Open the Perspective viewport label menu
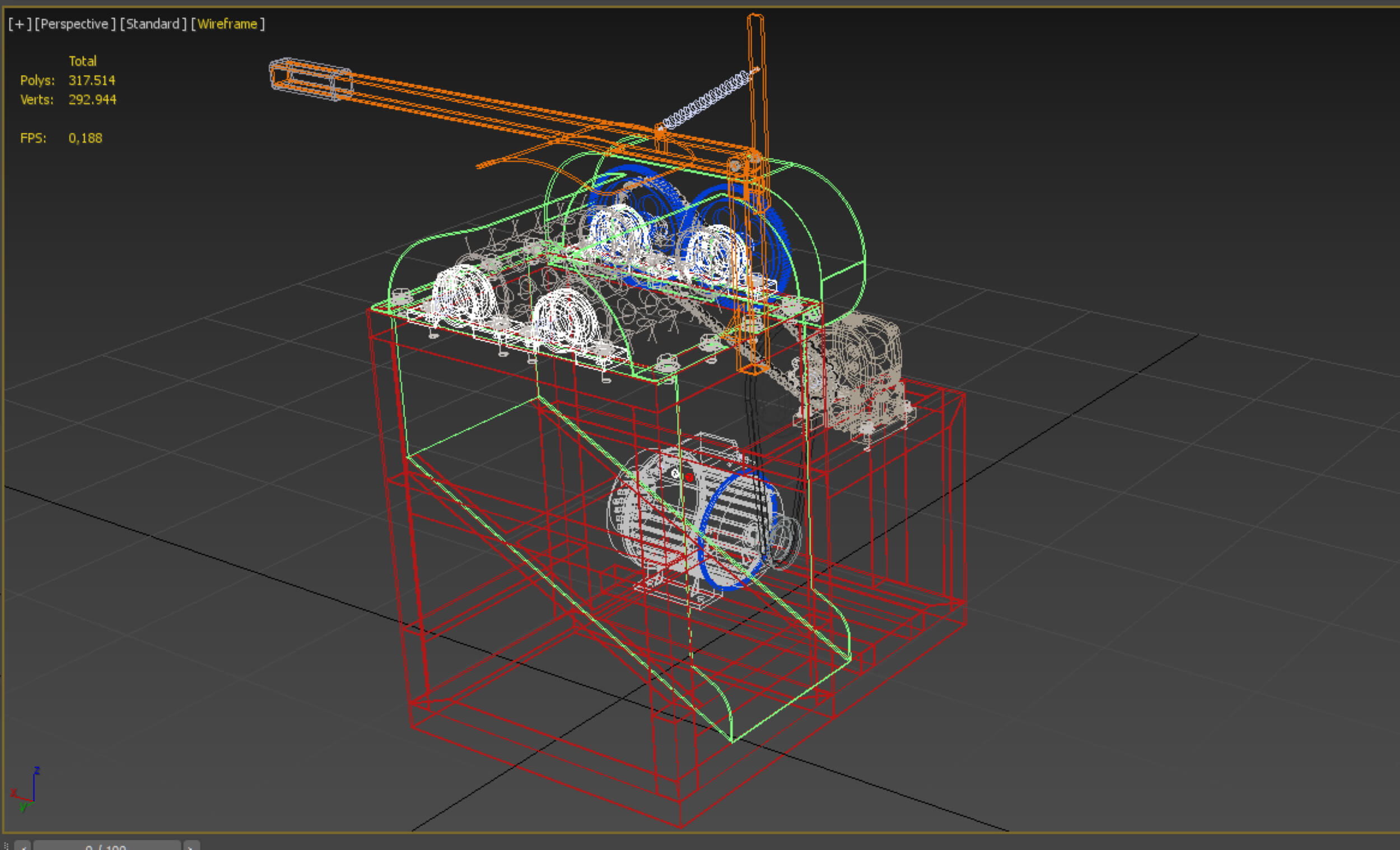This screenshot has height=850, width=1400. 75,24
